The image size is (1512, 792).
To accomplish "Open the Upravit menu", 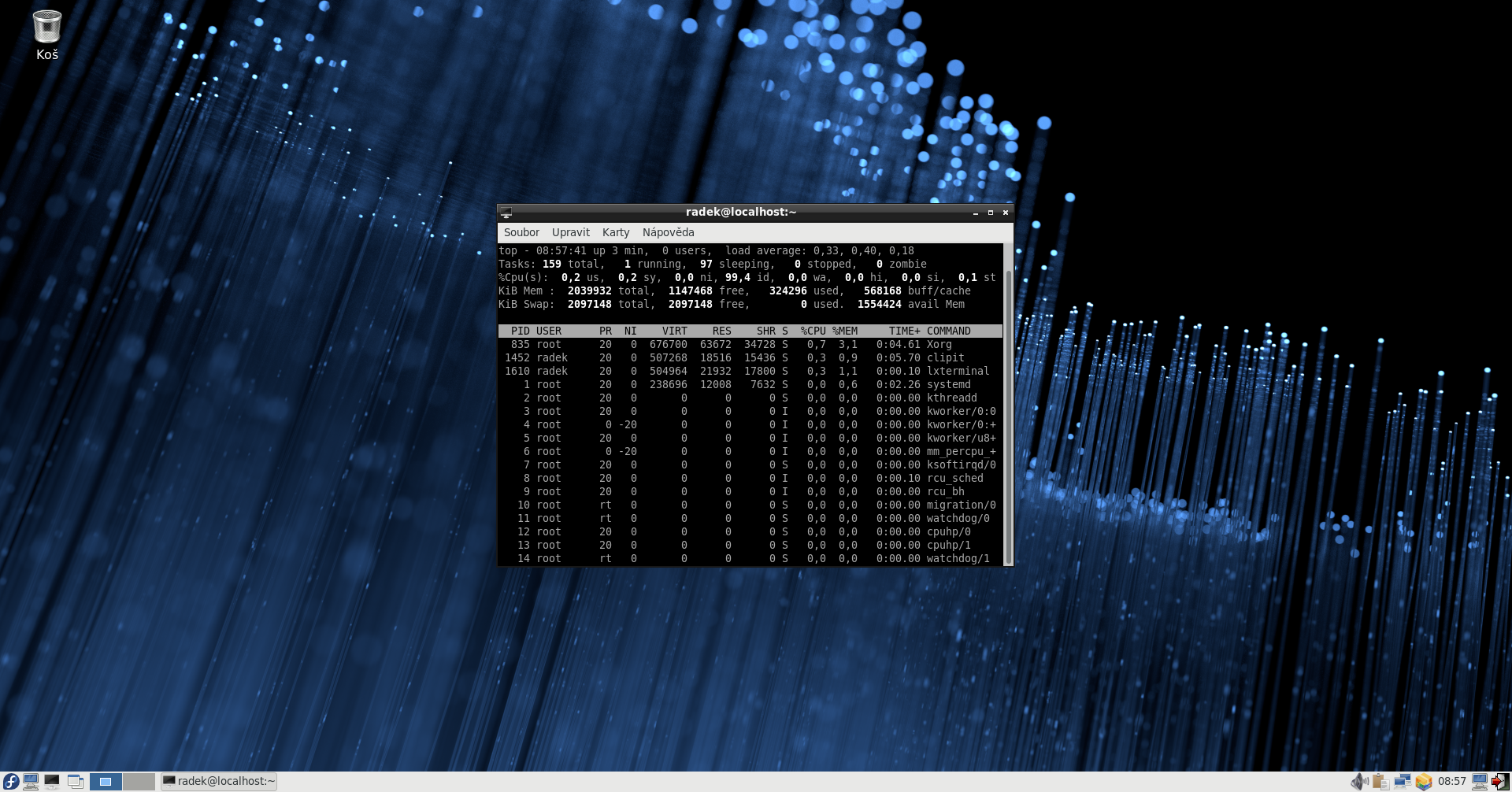I will [570, 232].
